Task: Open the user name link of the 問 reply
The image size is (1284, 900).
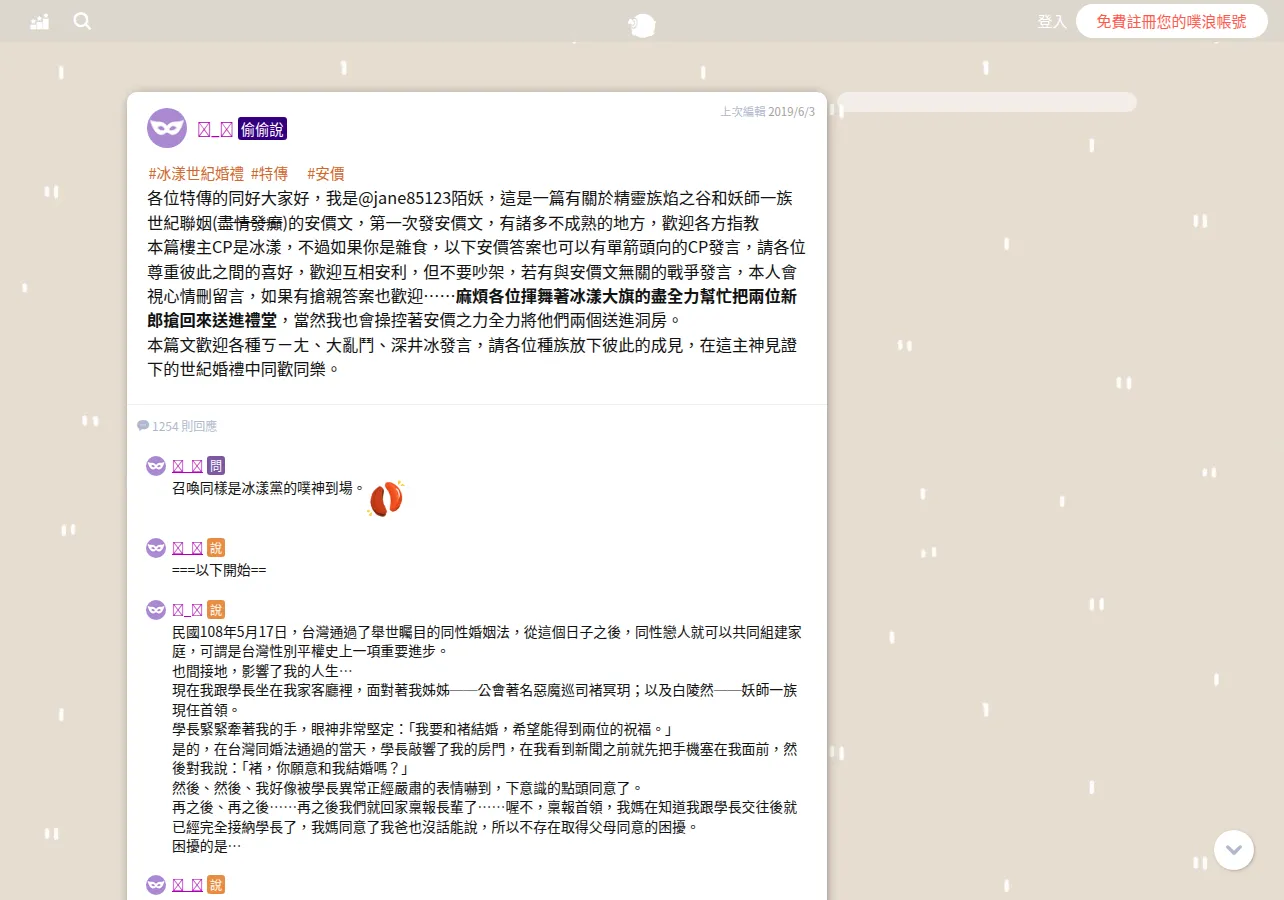Action: pyautogui.click(x=188, y=466)
